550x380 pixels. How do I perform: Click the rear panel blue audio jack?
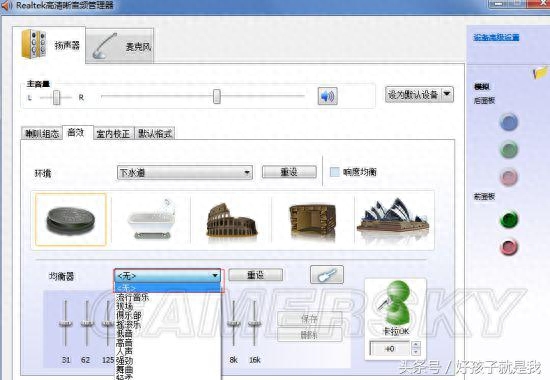(x=509, y=122)
